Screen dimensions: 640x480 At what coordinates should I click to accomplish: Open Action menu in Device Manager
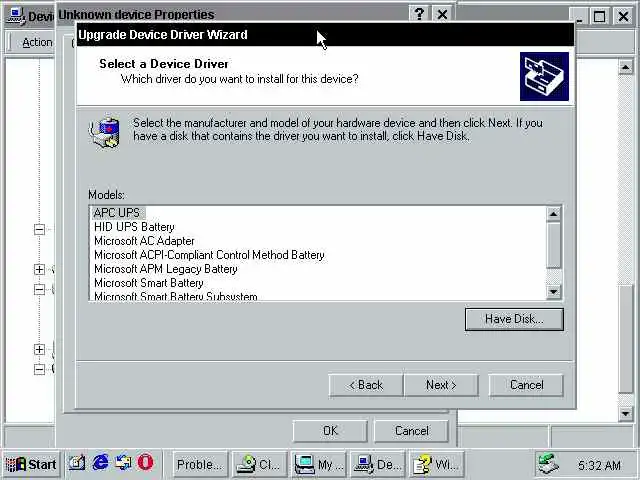click(x=37, y=42)
